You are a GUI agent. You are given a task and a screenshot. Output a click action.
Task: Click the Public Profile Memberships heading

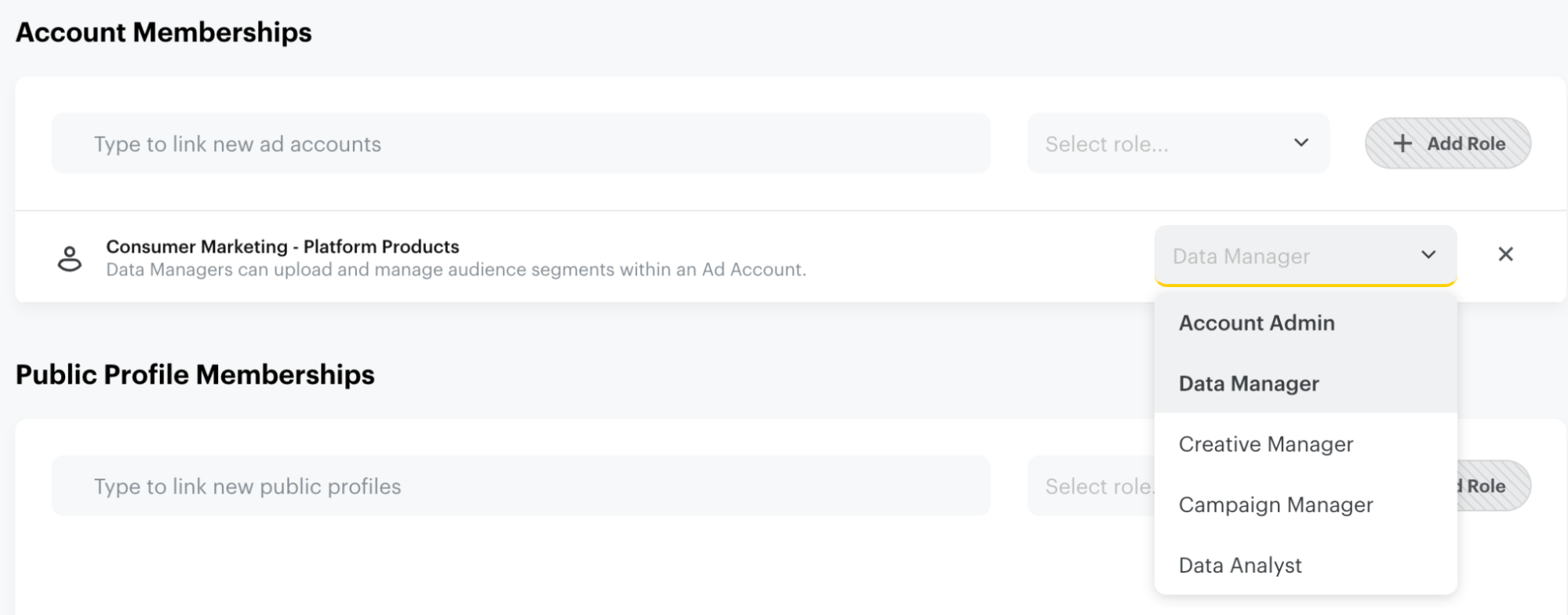195,374
